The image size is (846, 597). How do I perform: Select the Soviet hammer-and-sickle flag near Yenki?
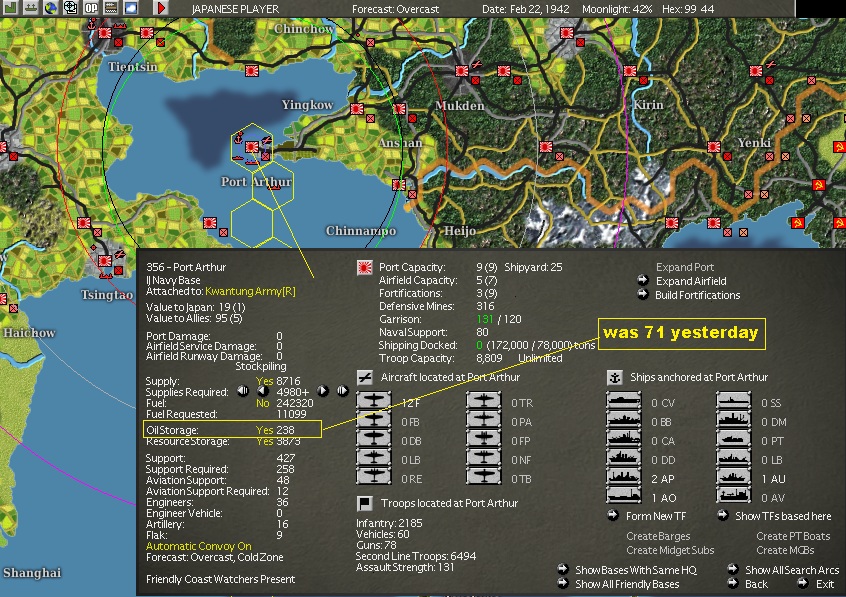click(x=818, y=186)
